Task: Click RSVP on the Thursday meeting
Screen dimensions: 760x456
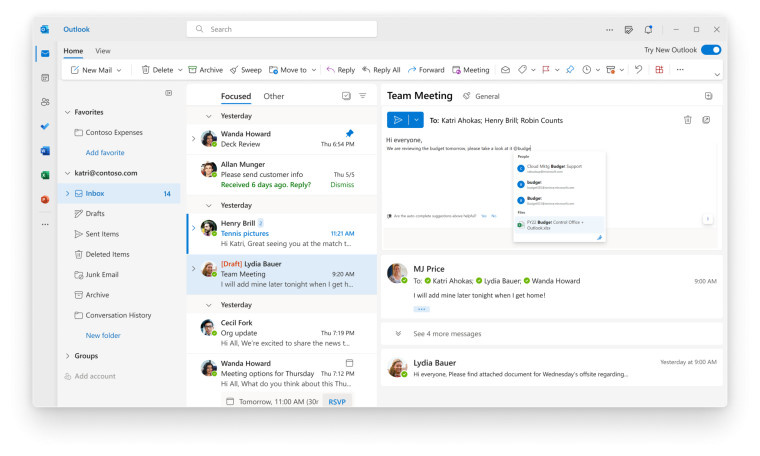Action: [337, 402]
